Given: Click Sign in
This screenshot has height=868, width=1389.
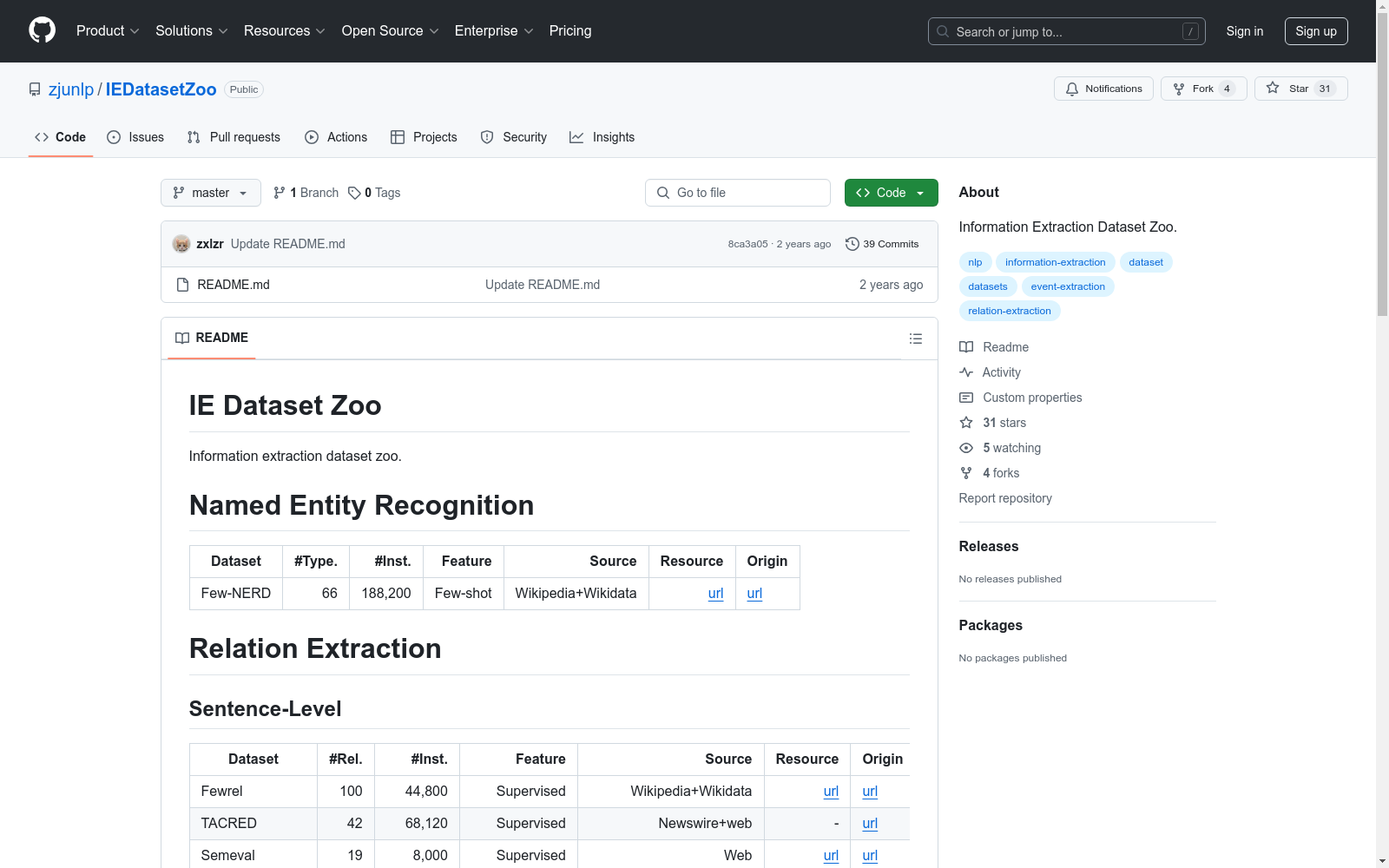Looking at the screenshot, I should (1245, 31).
